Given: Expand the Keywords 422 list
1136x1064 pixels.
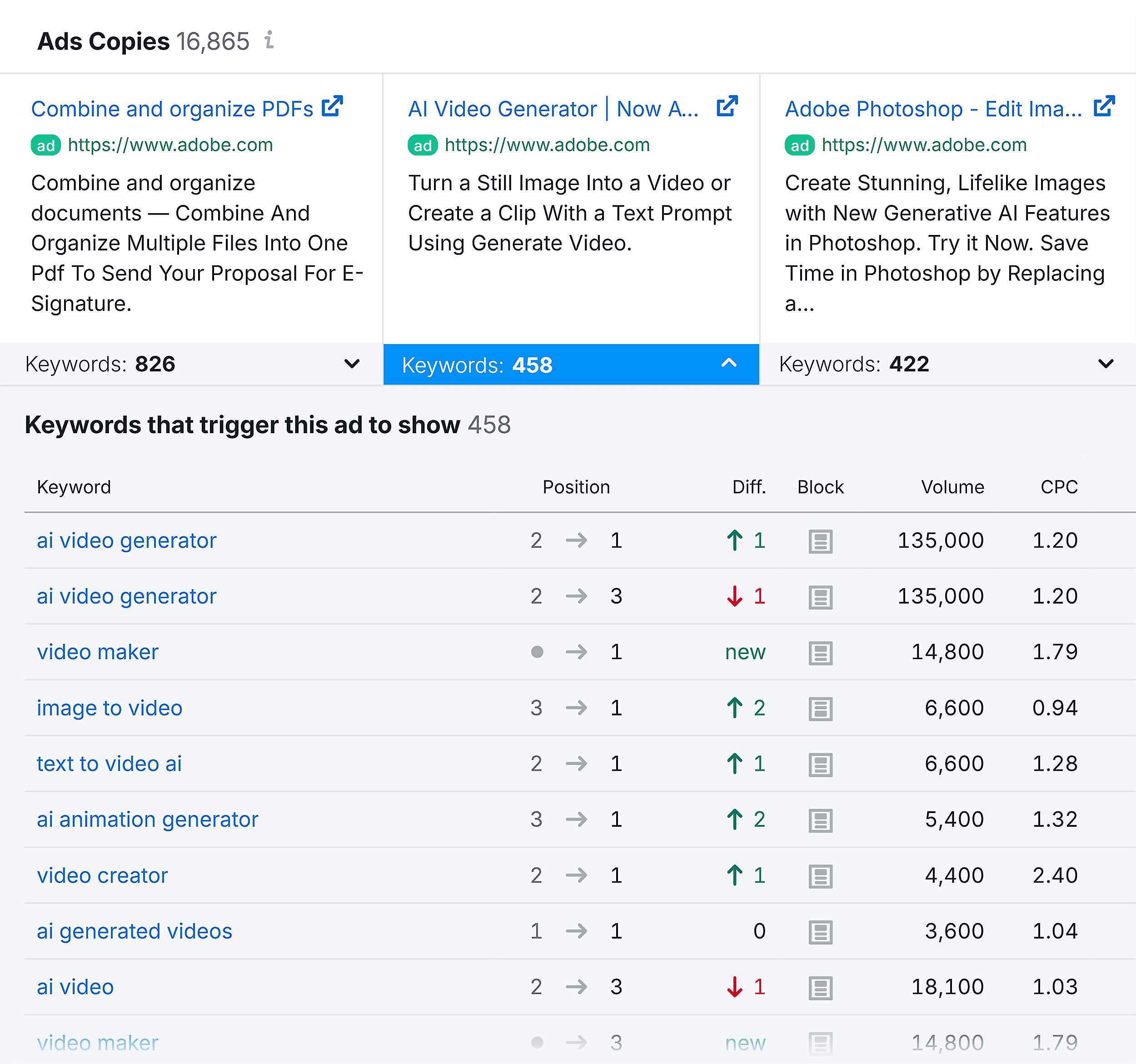Looking at the screenshot, I should (x=1105, y=364).
